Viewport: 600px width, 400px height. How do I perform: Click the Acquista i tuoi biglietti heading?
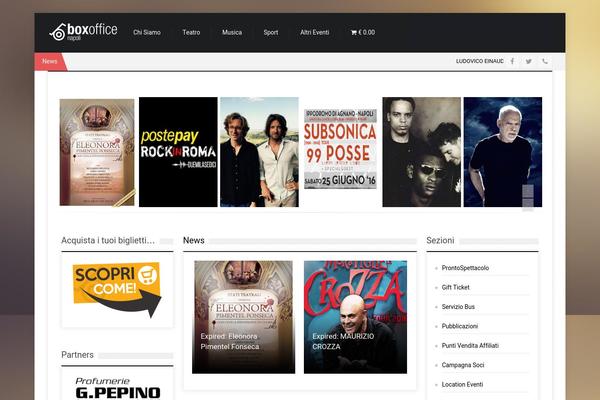coord(108,241)
